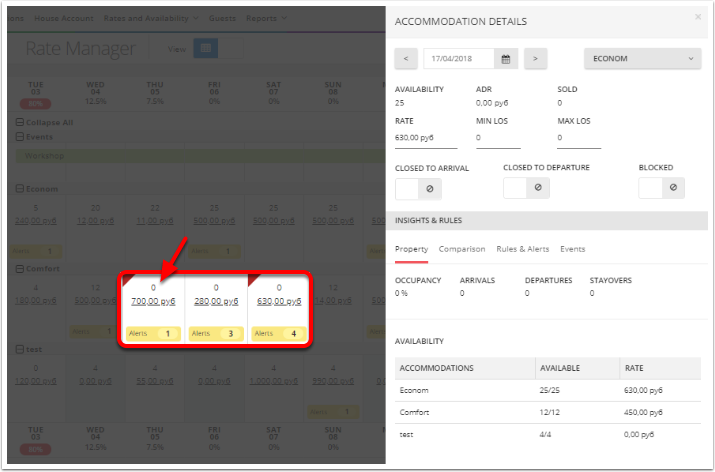This screenshot has width=715, height=472.
Task: Switch to the Events tab
Action: 572,249
